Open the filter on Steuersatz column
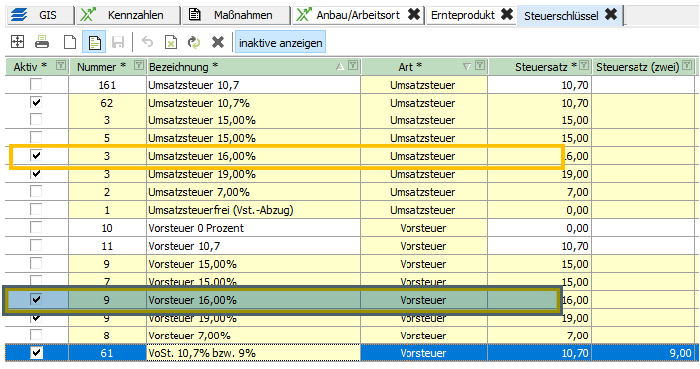This screenshot has height=369, width=700. click(584, 66)
